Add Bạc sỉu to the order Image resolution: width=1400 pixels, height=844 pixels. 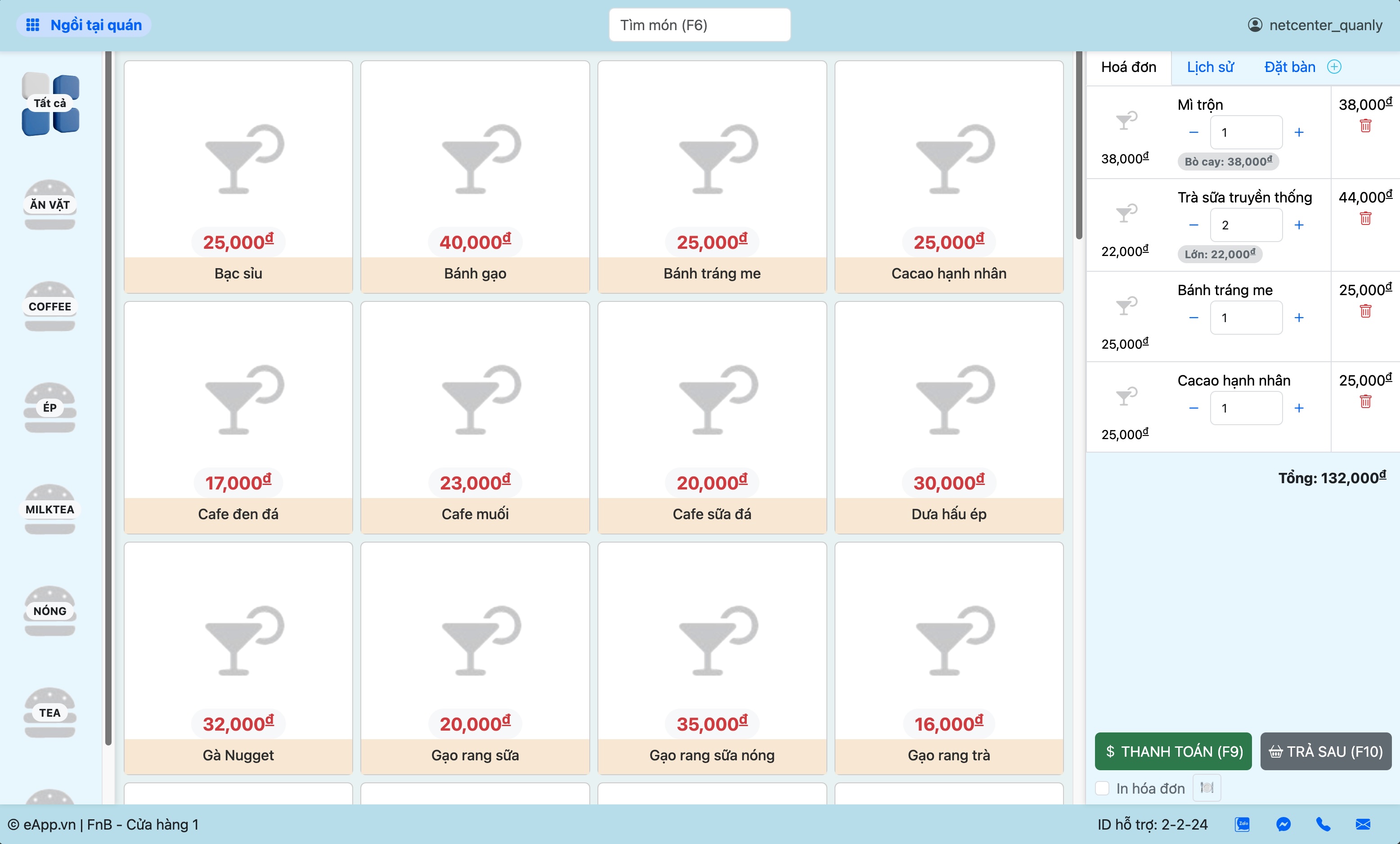point(238,177)
